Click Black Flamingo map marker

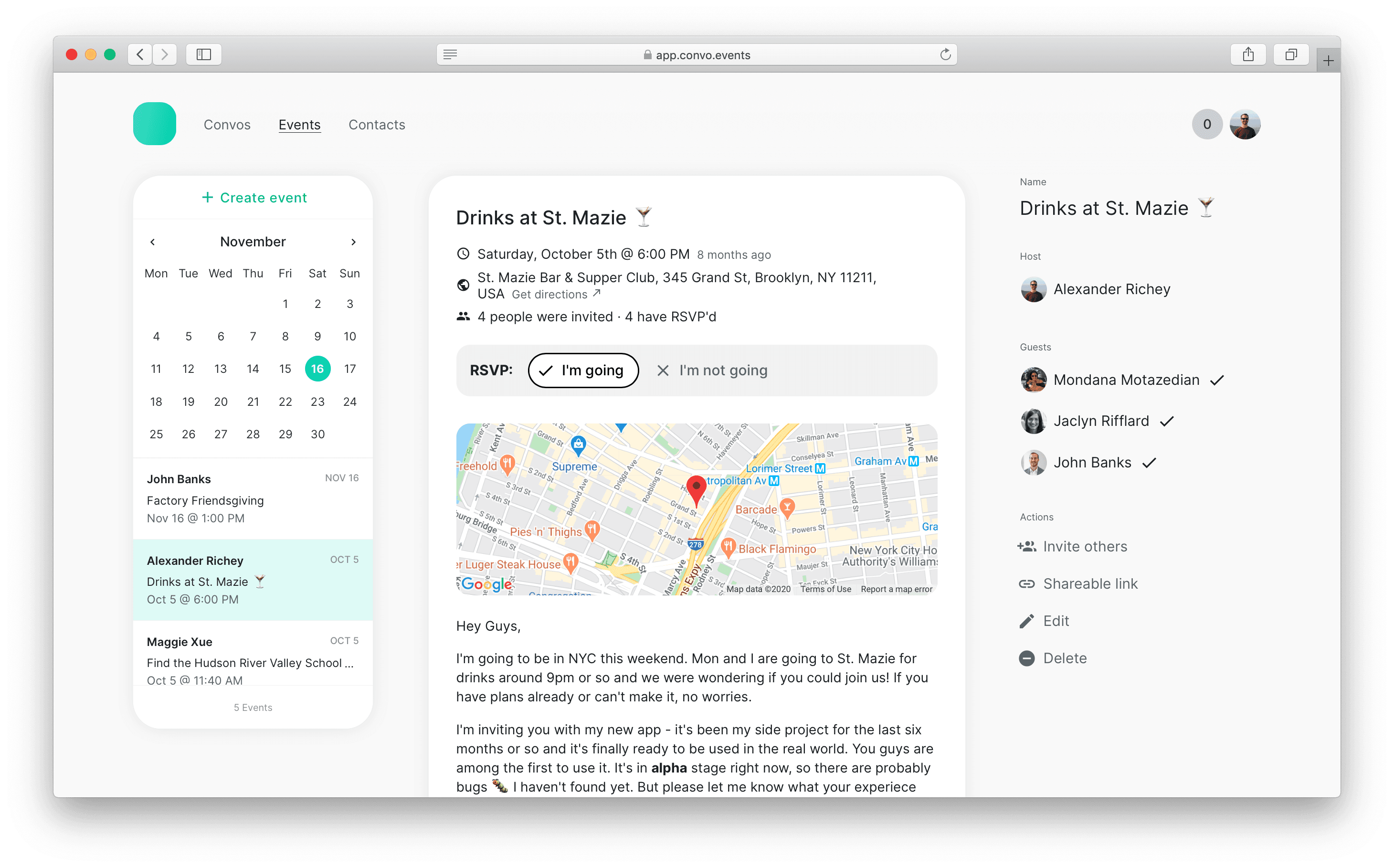pos(728,547)
